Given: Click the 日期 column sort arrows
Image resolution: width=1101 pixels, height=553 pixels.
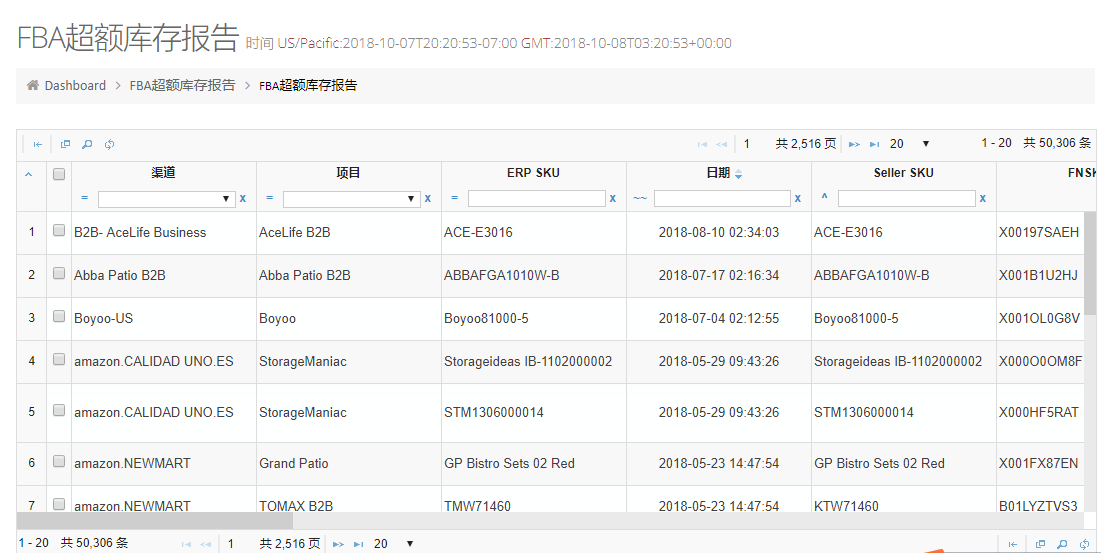Looking at the screenshot, I should (739, 174).
